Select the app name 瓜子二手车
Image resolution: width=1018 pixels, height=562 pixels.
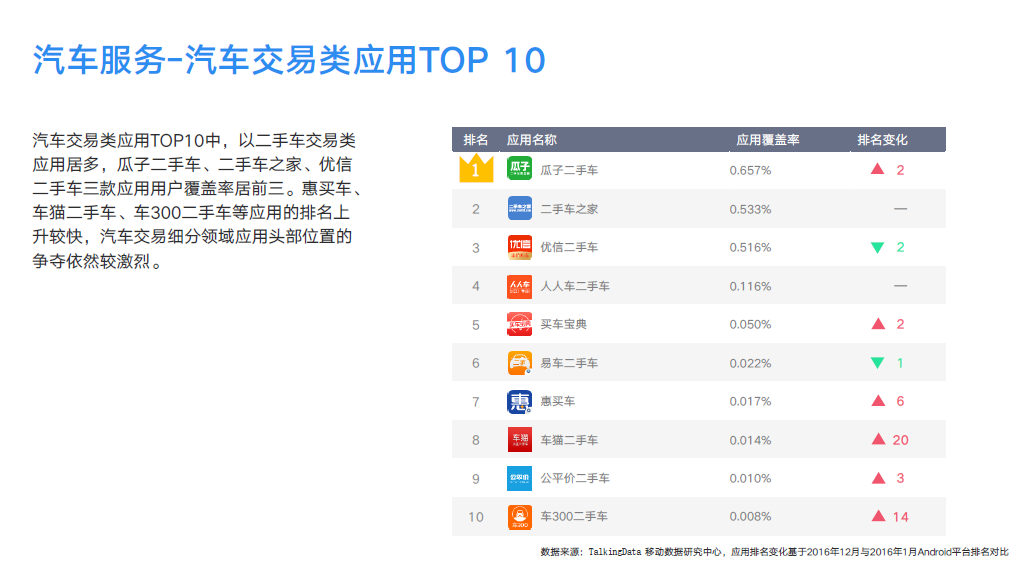coord(569,170)
